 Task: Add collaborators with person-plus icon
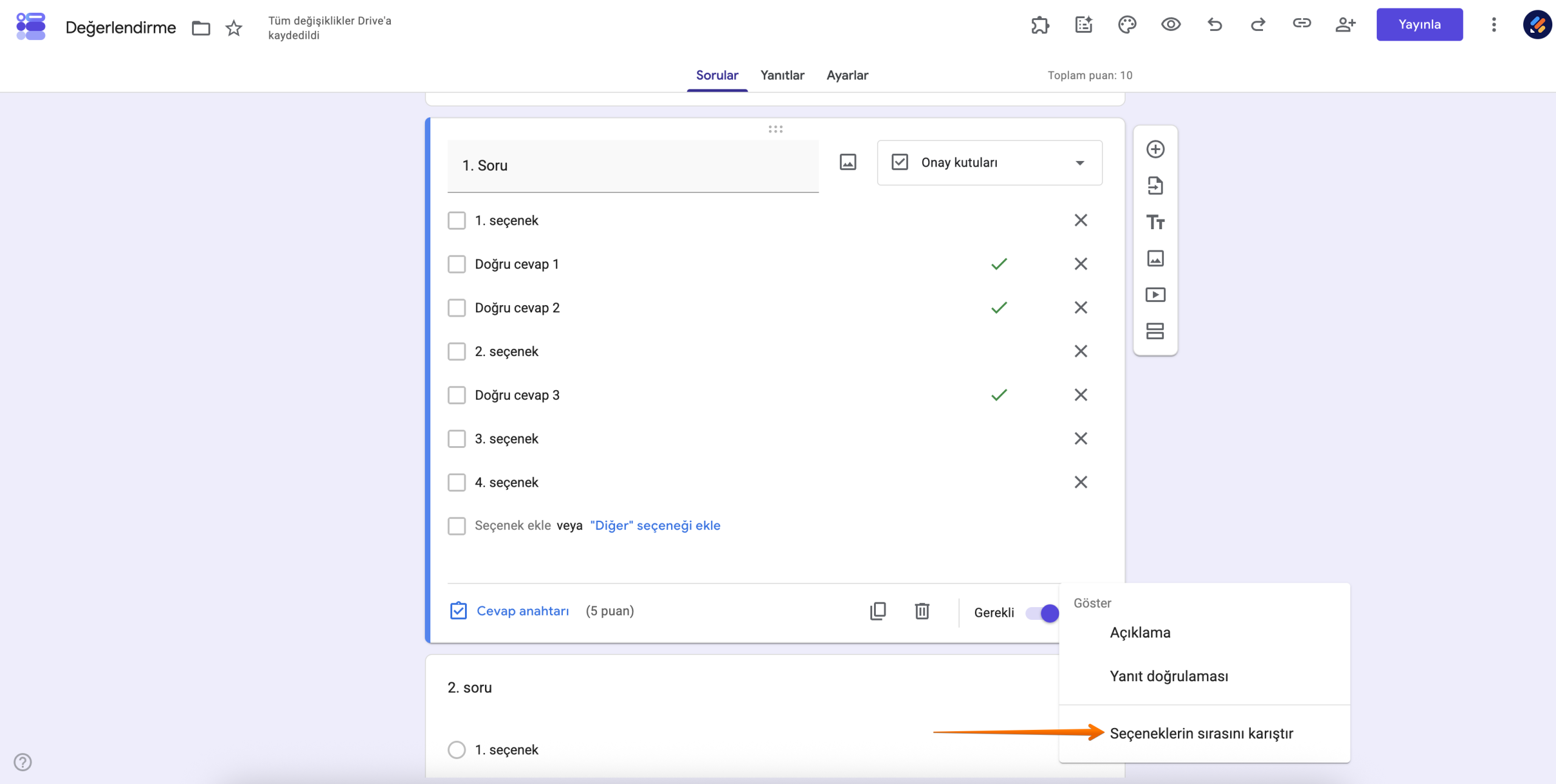pos(1345,25)
